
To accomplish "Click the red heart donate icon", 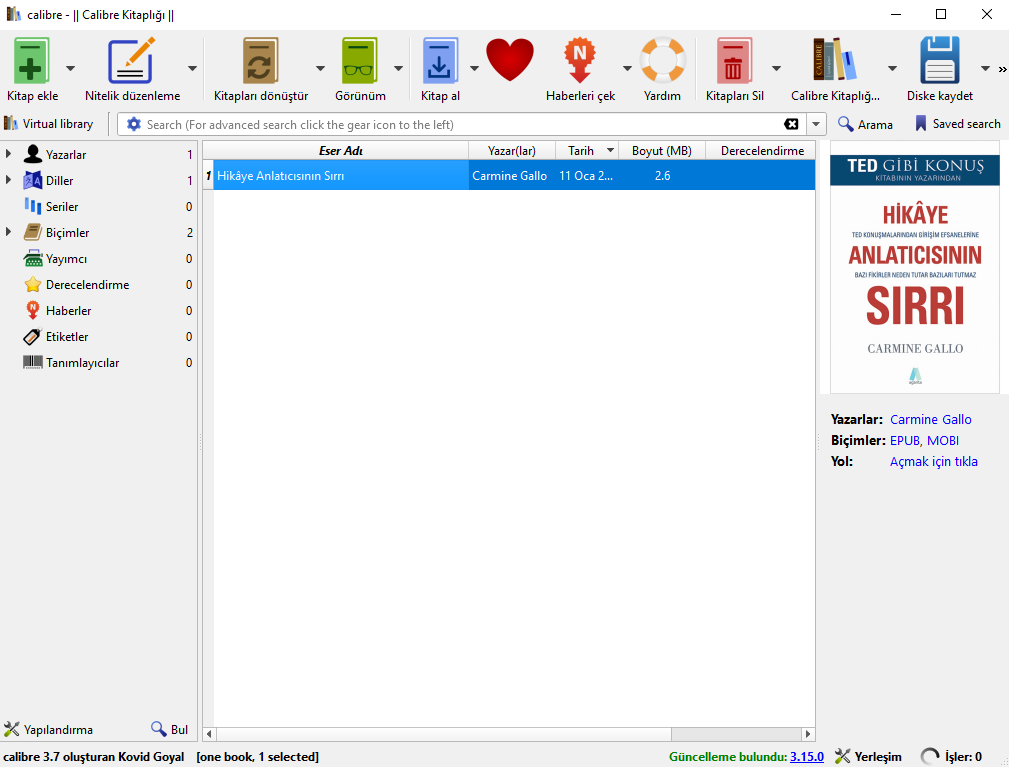I will point(510,60).
